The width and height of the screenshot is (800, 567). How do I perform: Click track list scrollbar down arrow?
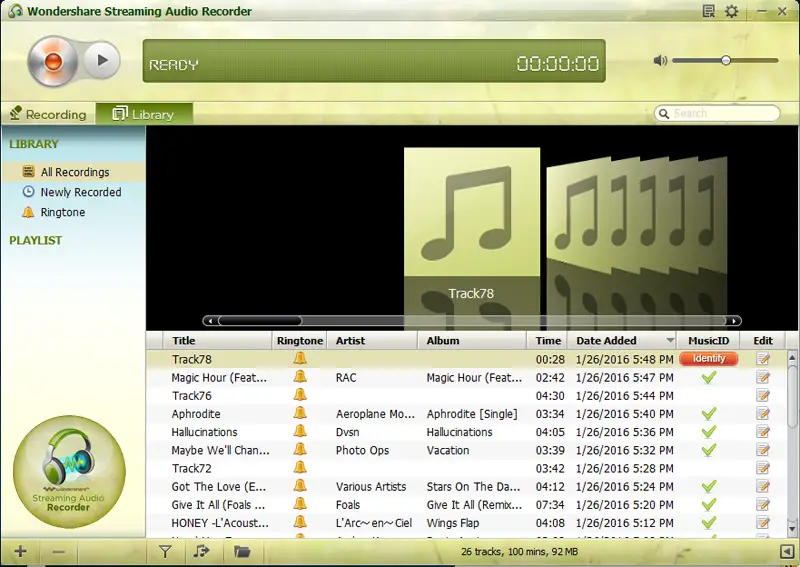click(792, 528)
